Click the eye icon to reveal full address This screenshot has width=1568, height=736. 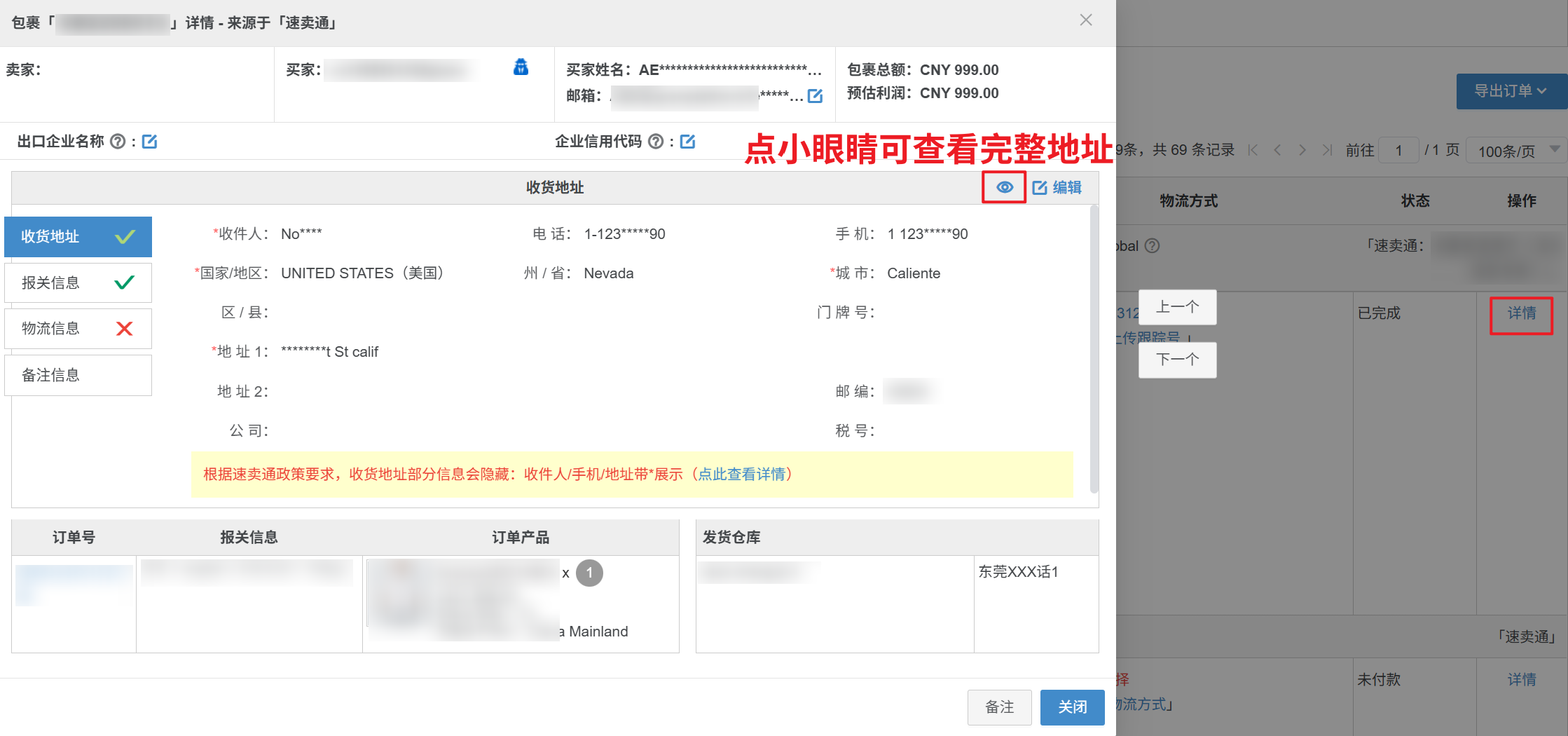(1004, 187)
